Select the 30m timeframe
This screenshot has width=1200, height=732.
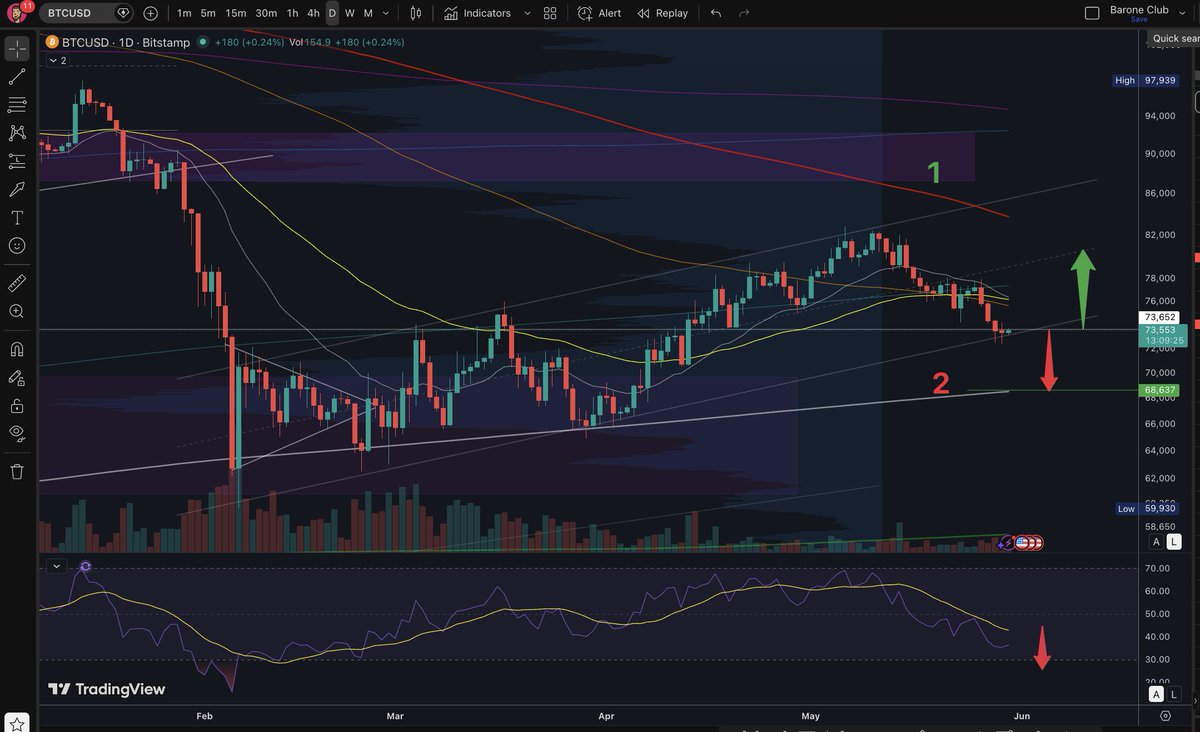pos(266,13)
